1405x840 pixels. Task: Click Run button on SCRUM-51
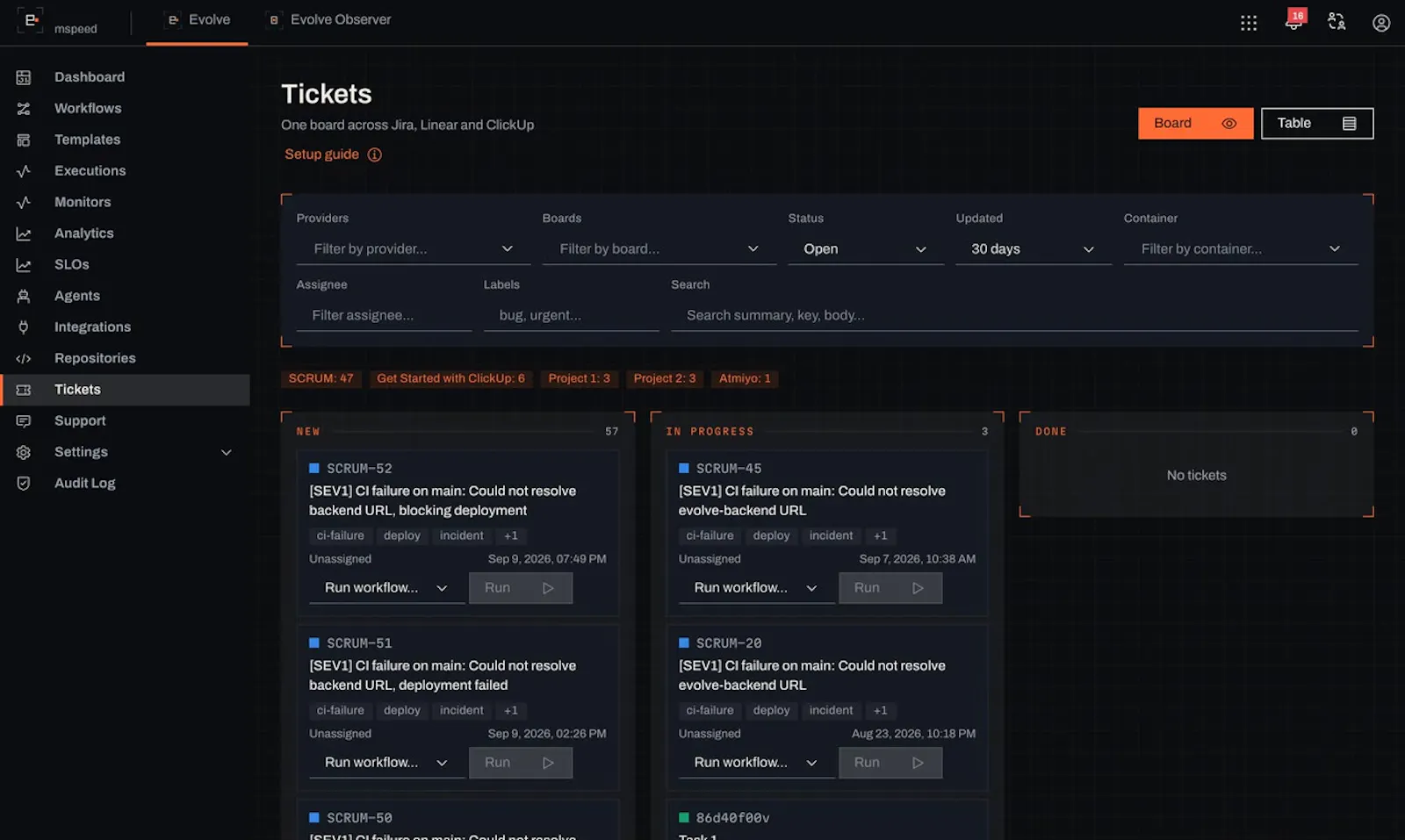521,763
